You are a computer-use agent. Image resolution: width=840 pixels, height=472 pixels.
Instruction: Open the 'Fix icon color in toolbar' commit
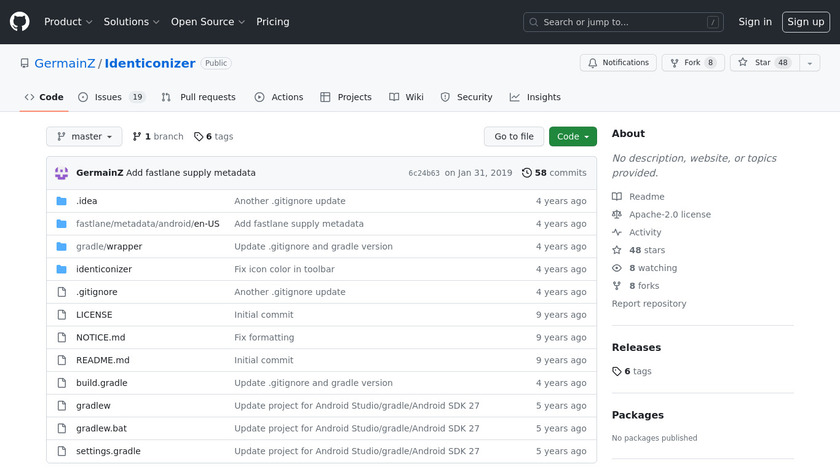284,269
